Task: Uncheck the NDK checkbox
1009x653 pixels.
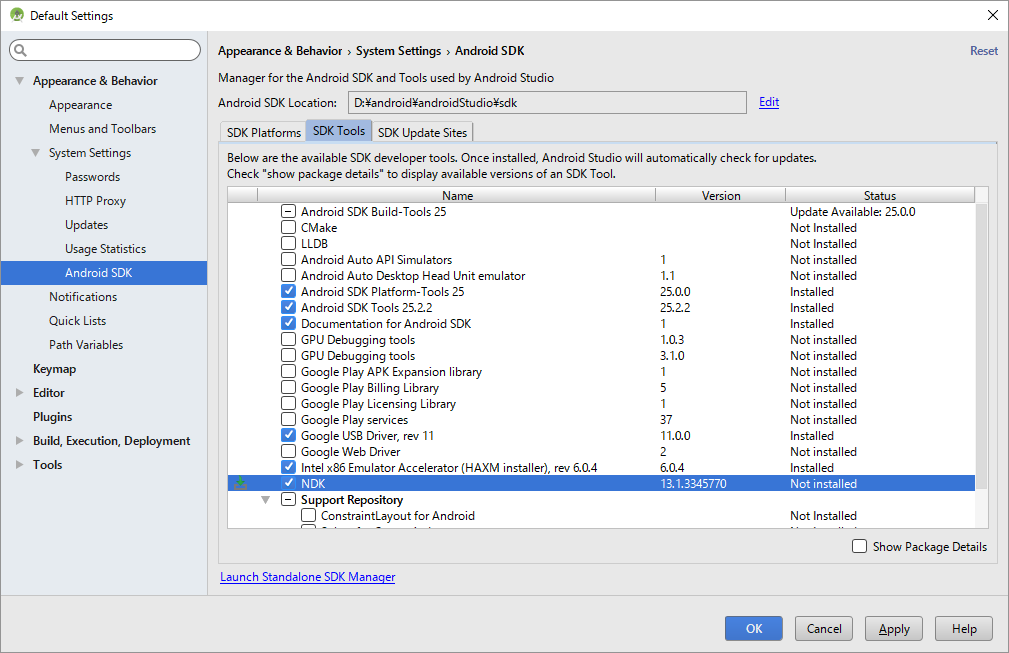Action: pyautogui.click(x=288, y=483)
